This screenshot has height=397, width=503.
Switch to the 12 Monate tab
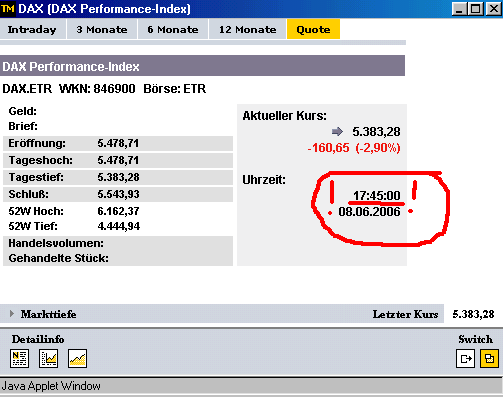(247, 29)
